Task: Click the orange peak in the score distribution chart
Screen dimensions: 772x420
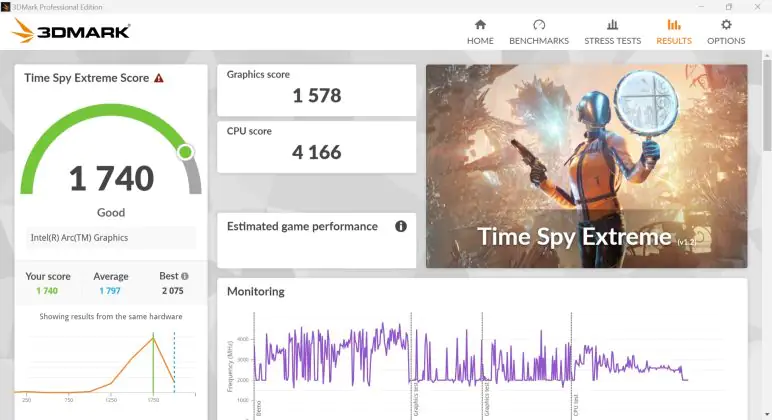Action: coord(153,337)
